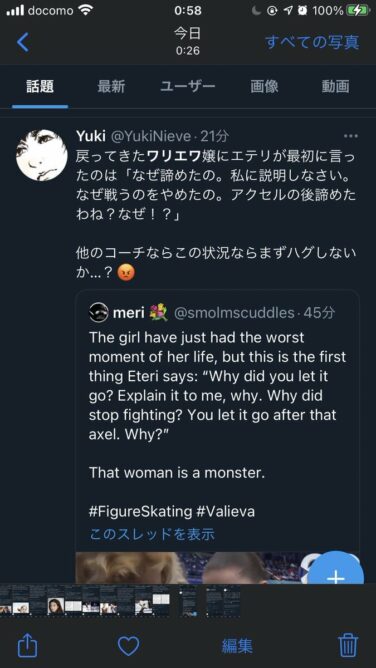Tap the Wi-Fi status icon

point(86,11)
